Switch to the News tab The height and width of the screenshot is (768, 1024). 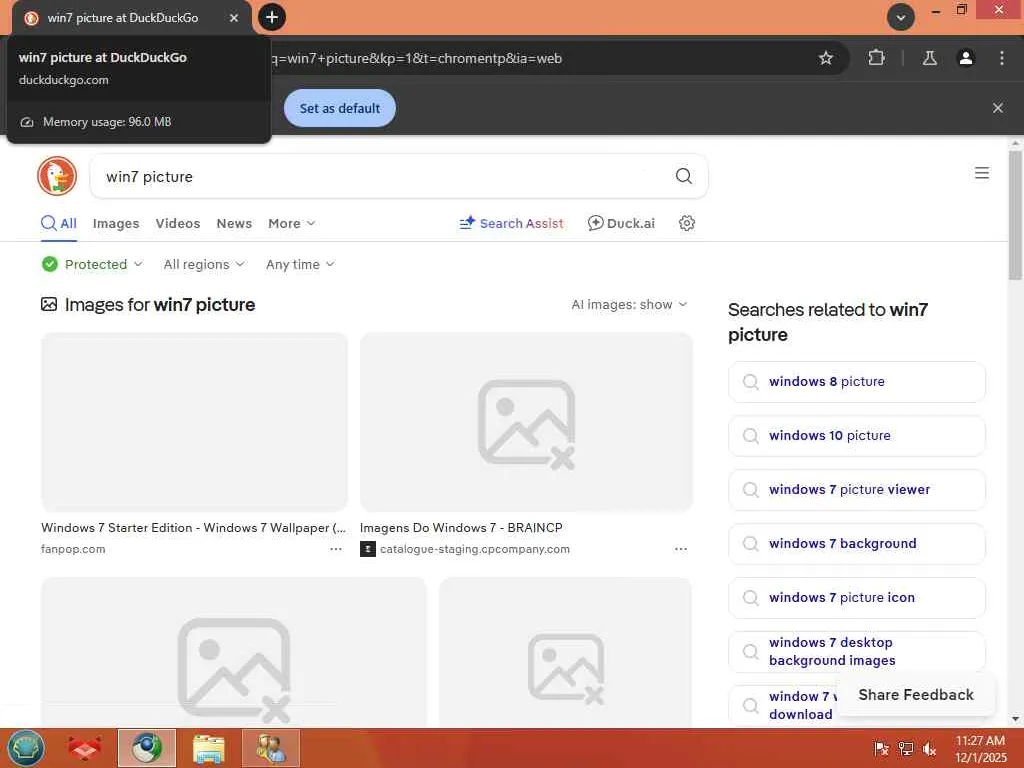coord(234,223)
